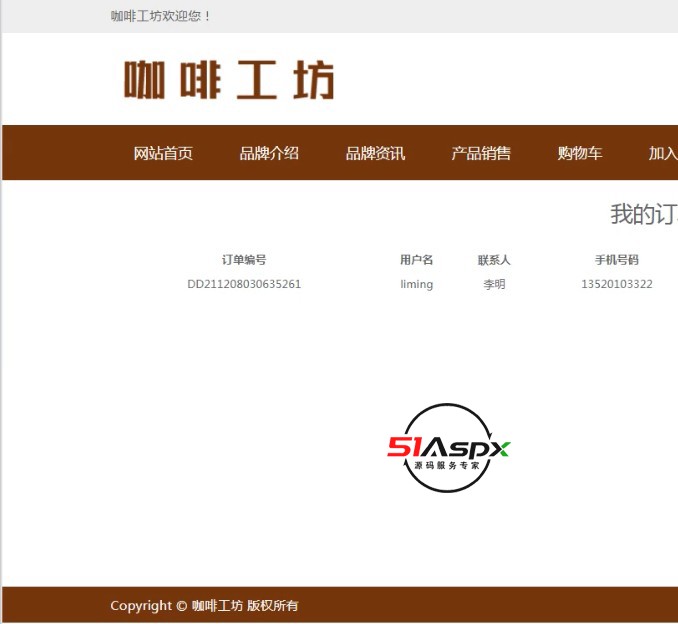Click the 咖啡工坊 logo
The image size is (678, 624).
(229, 80)
